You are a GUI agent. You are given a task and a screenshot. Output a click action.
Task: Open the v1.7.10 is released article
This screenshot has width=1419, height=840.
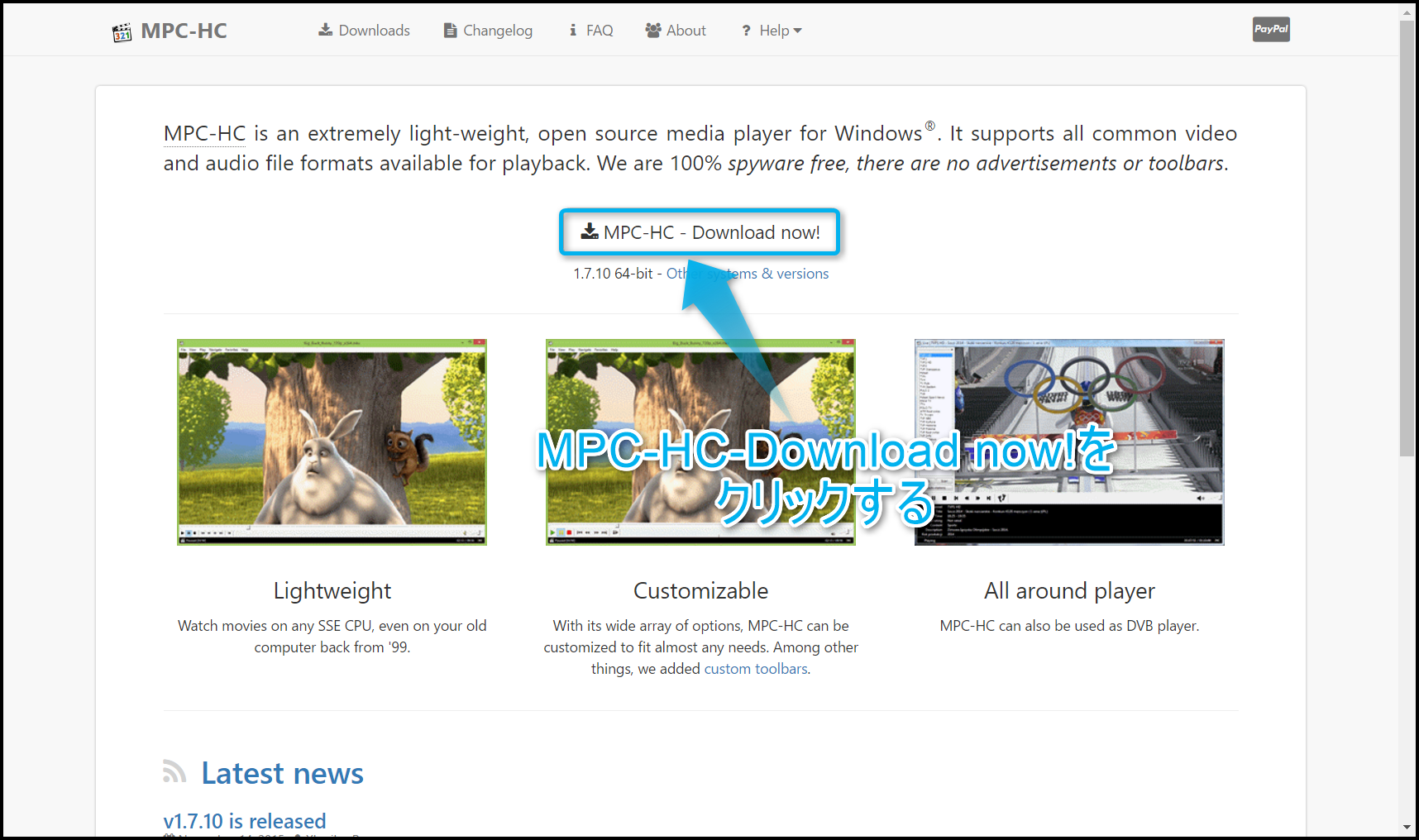245,821
